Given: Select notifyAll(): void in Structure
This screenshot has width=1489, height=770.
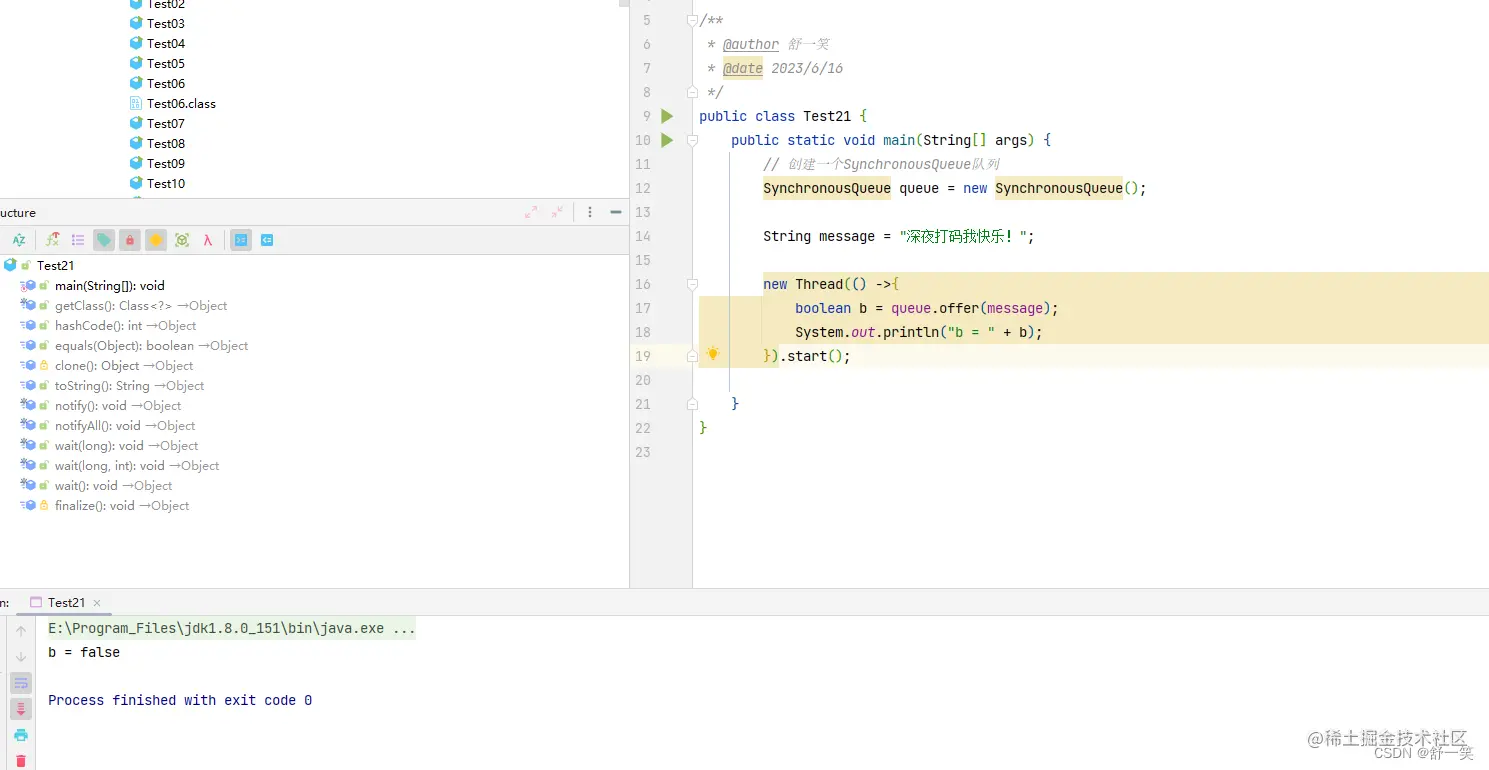Looking at the screenshot, I should pos(125,425).
